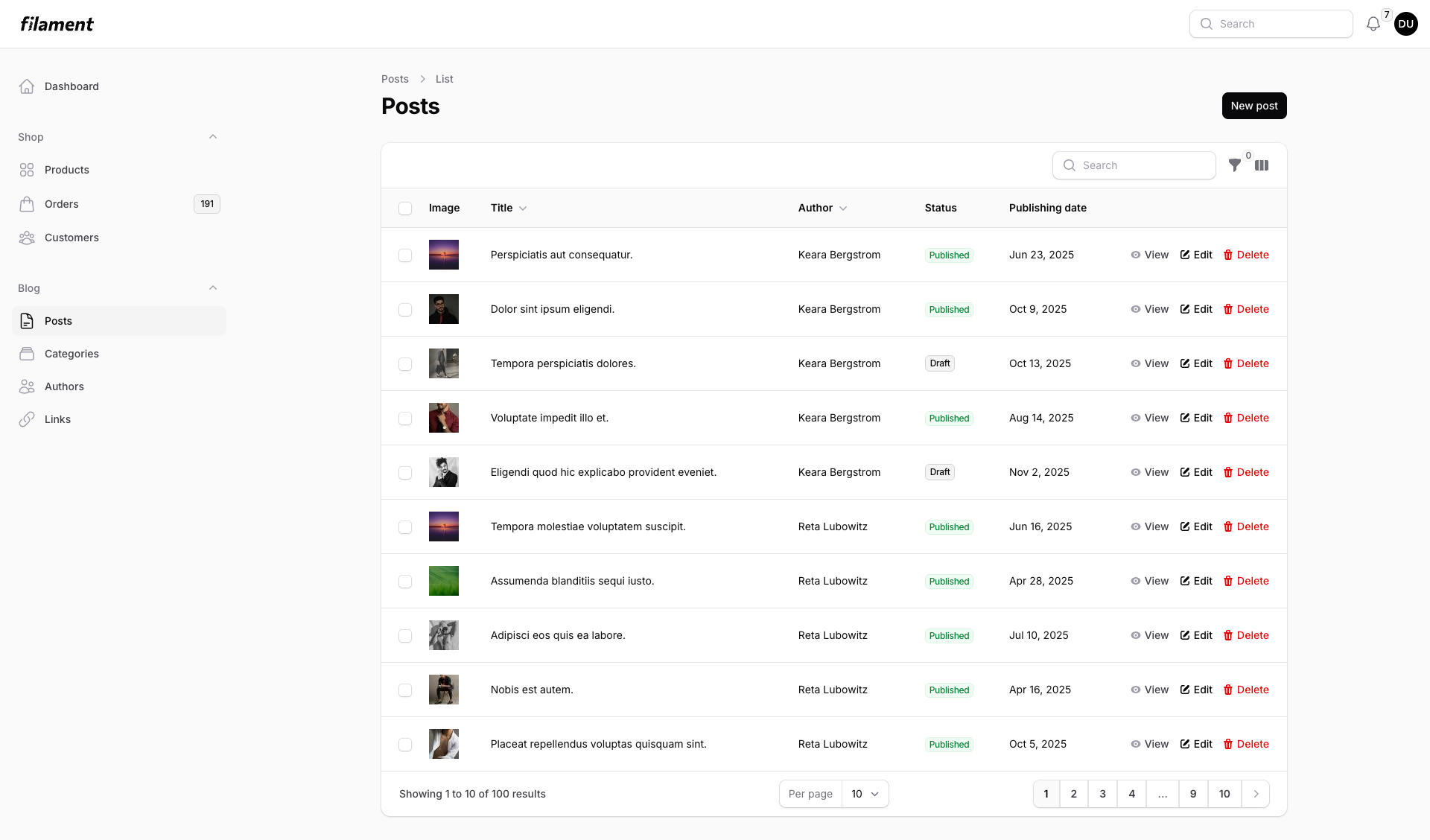Check the Assumenda blanditiis sequi iusto row
This screenshot has width=1430, height=840.
[x=405, y=582]
